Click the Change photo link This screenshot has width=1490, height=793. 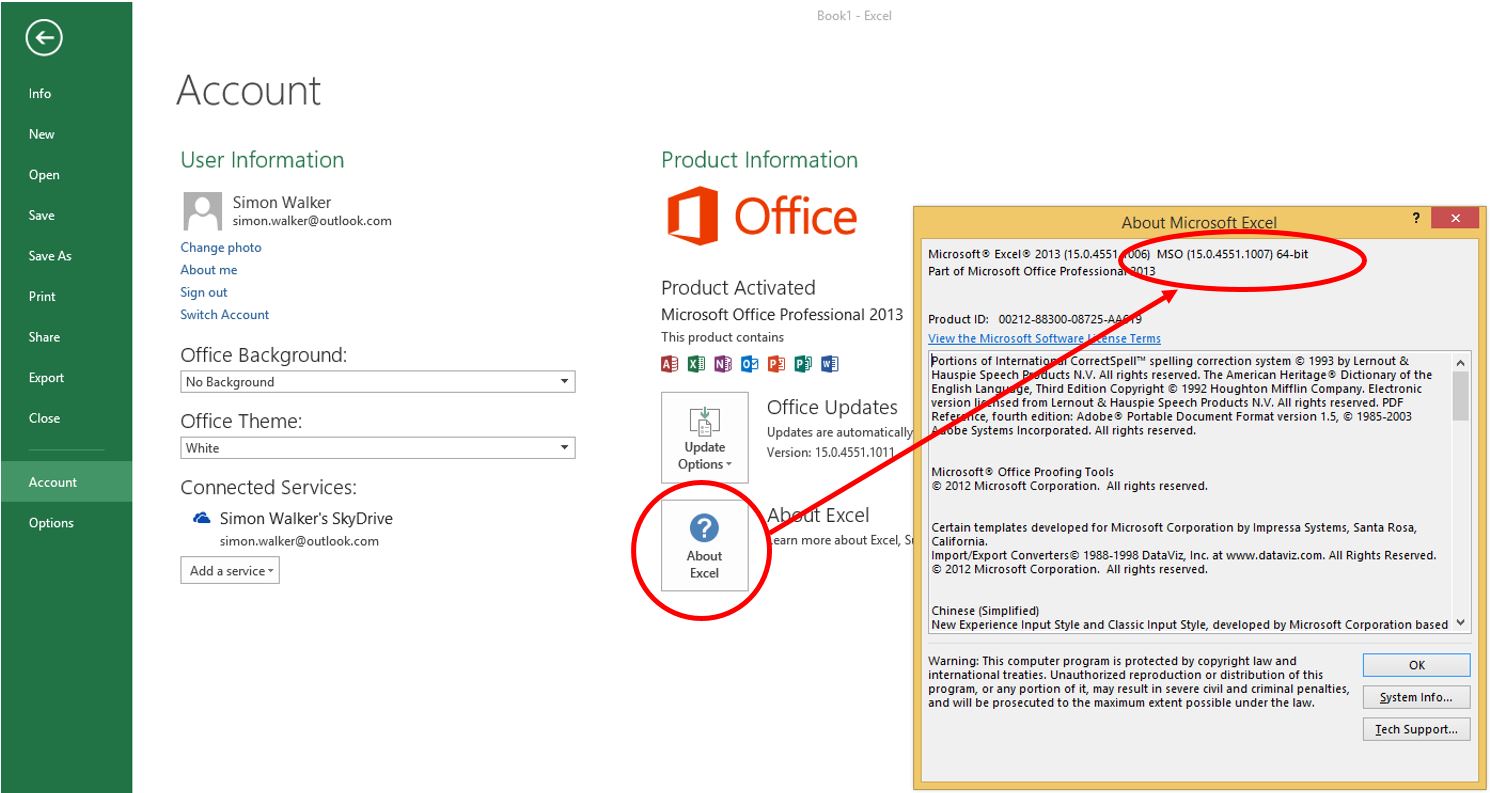click(x=221, y=247)
